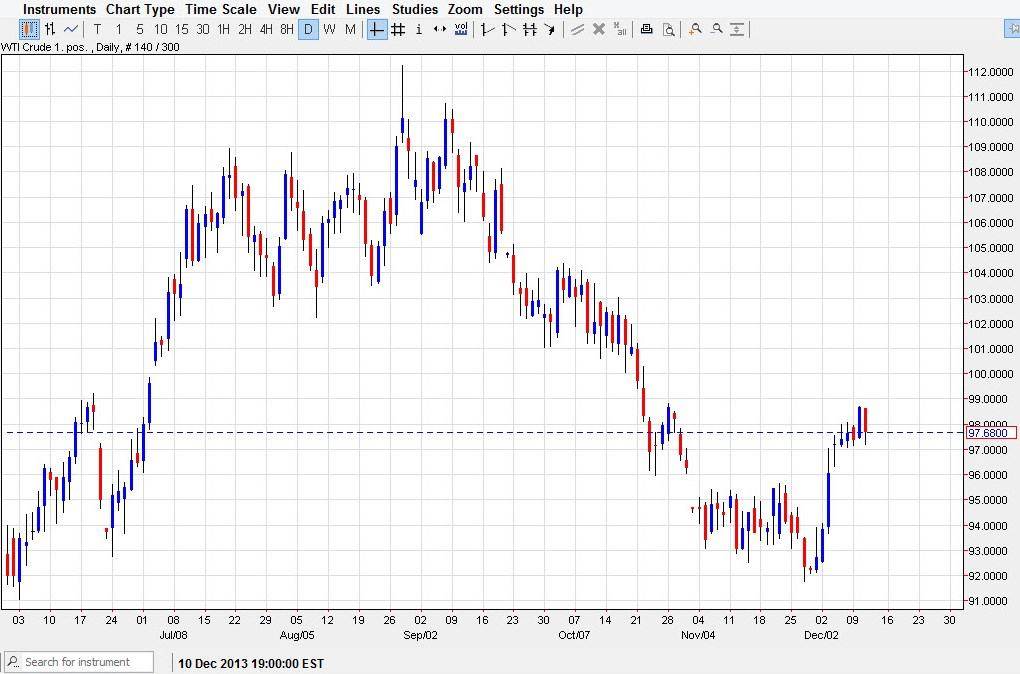Select the 1H time scale button
The height and width of the screenshot is (674, 1020).
tap(223, 29)
